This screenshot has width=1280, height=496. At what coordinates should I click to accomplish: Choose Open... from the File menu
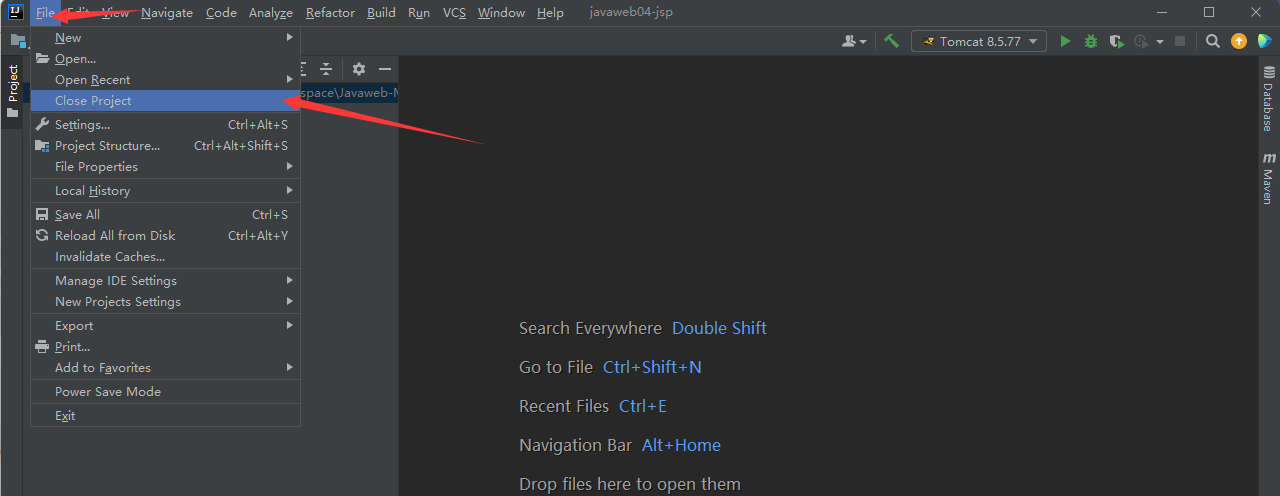[165, 58]
